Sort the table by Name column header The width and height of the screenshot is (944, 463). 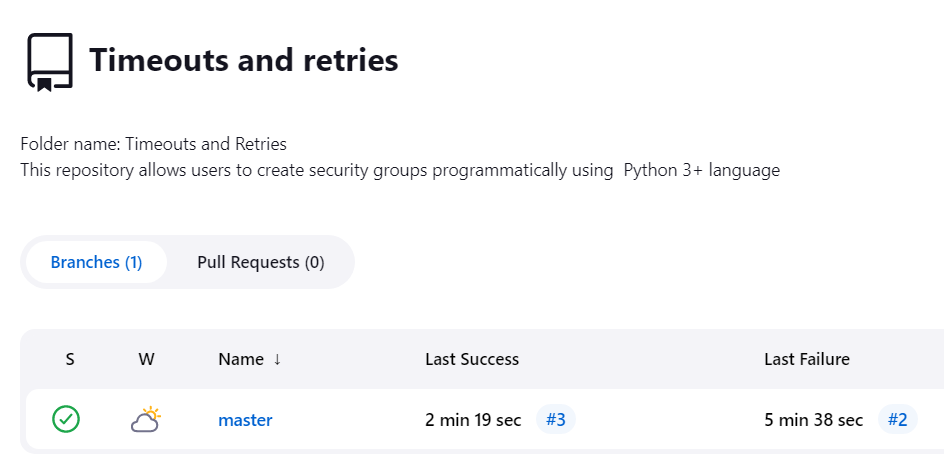click(x=241, y=360)
